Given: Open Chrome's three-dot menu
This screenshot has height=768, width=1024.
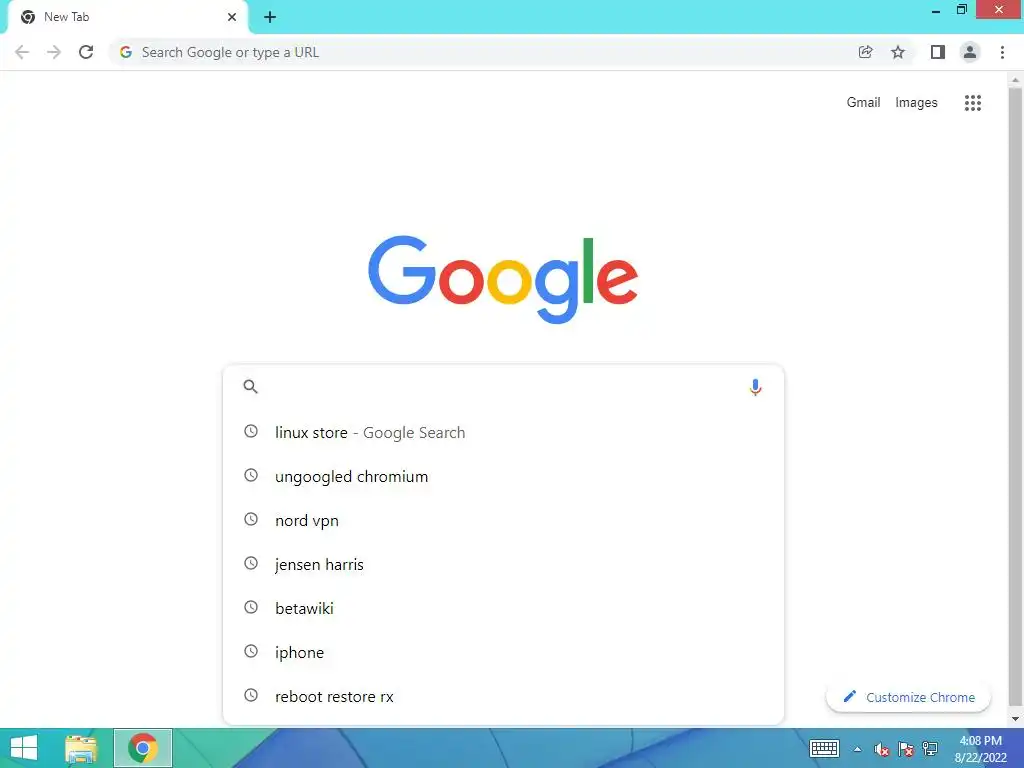Looking at the screenshot, I should click(x=1002, y=52).
